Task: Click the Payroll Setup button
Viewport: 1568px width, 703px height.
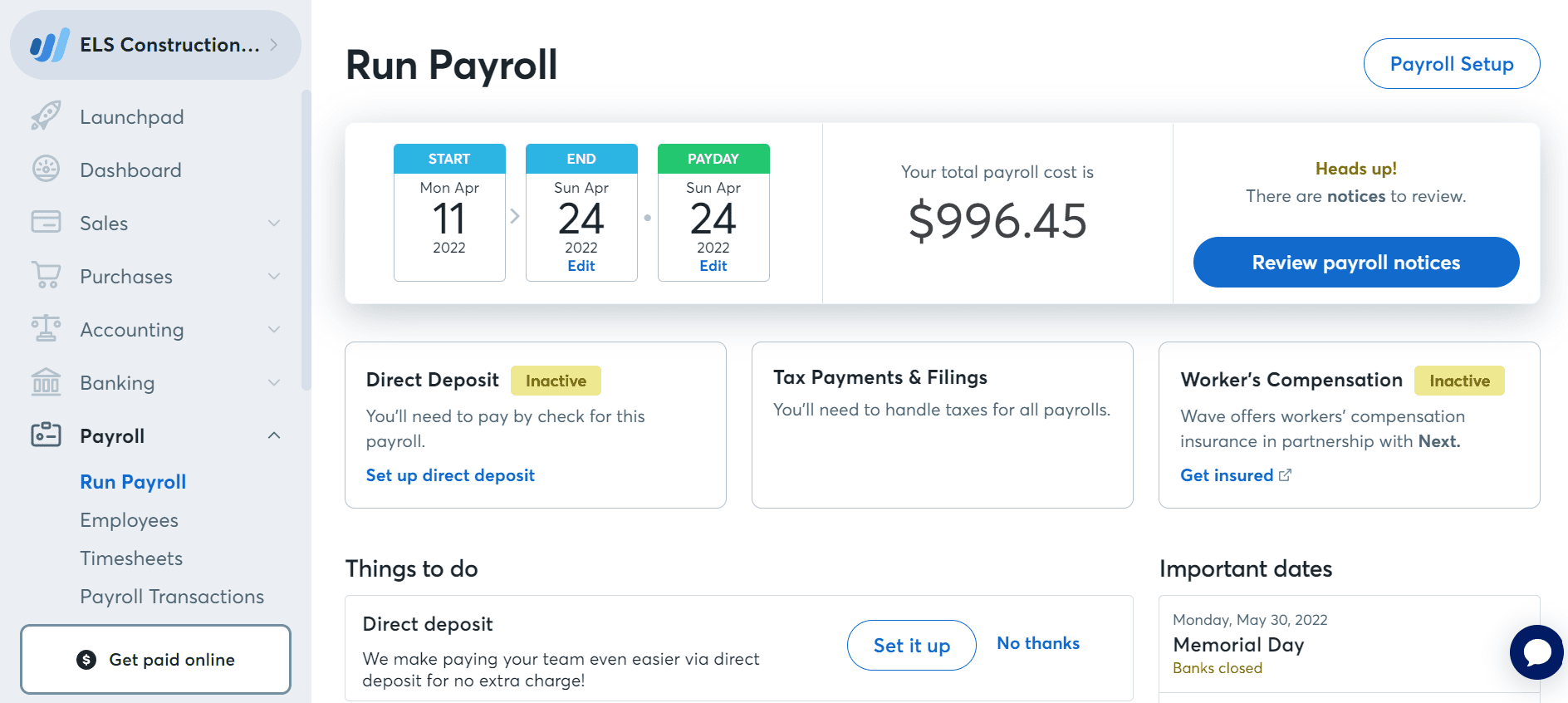Action: 1452,64
